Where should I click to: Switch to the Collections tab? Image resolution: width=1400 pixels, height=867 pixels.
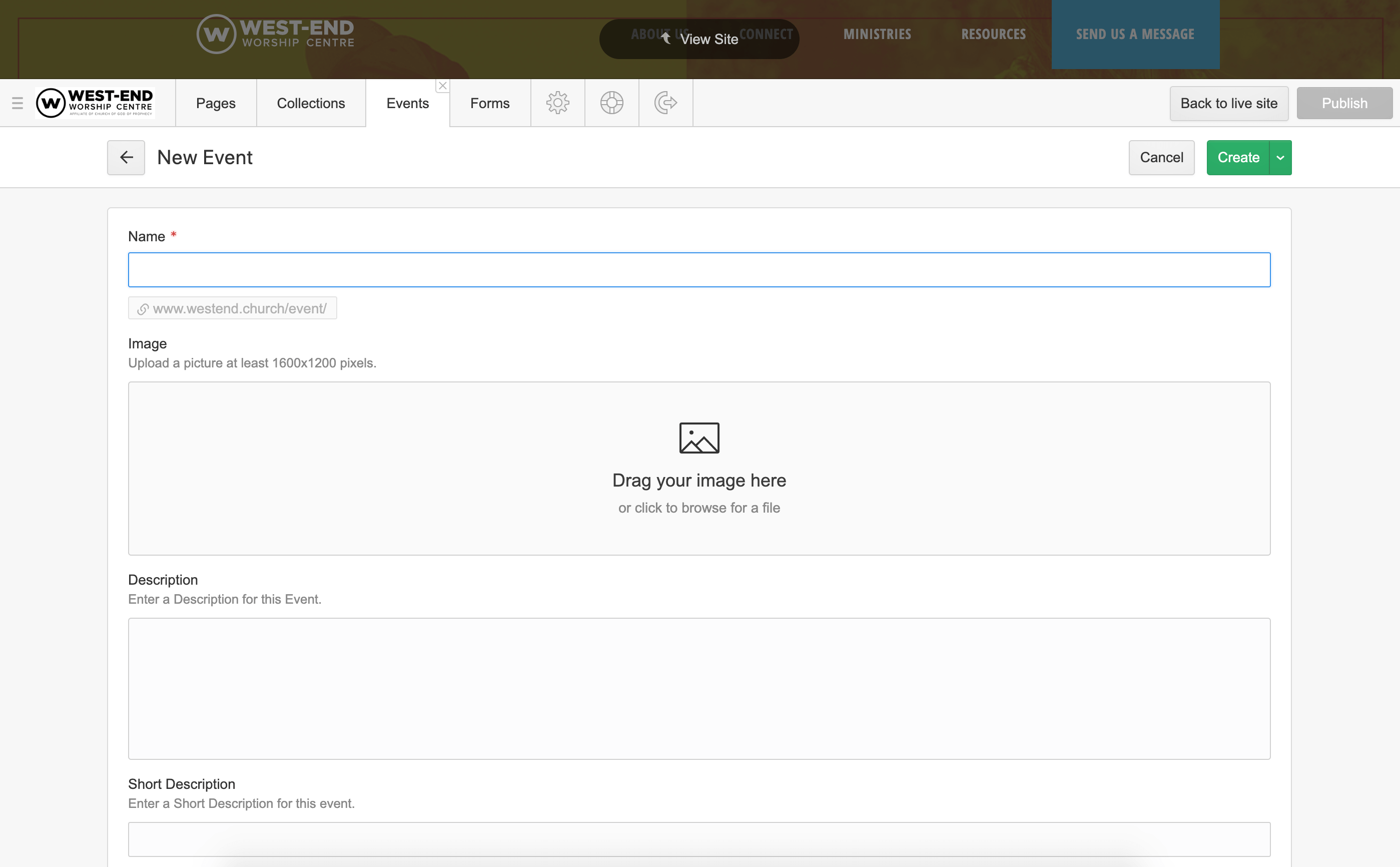(x=311, y=103)
